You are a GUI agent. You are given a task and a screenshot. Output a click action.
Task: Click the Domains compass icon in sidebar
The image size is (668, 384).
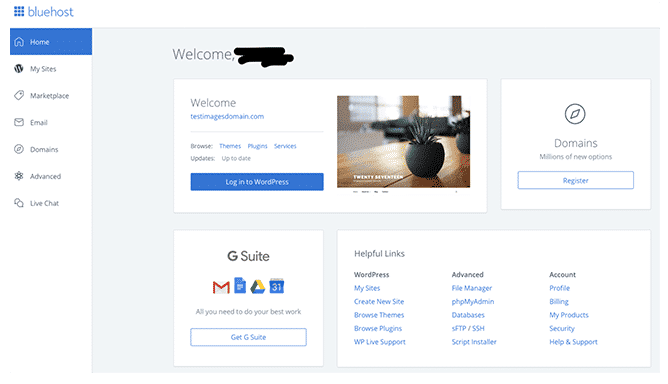click(x=19, y=149)
